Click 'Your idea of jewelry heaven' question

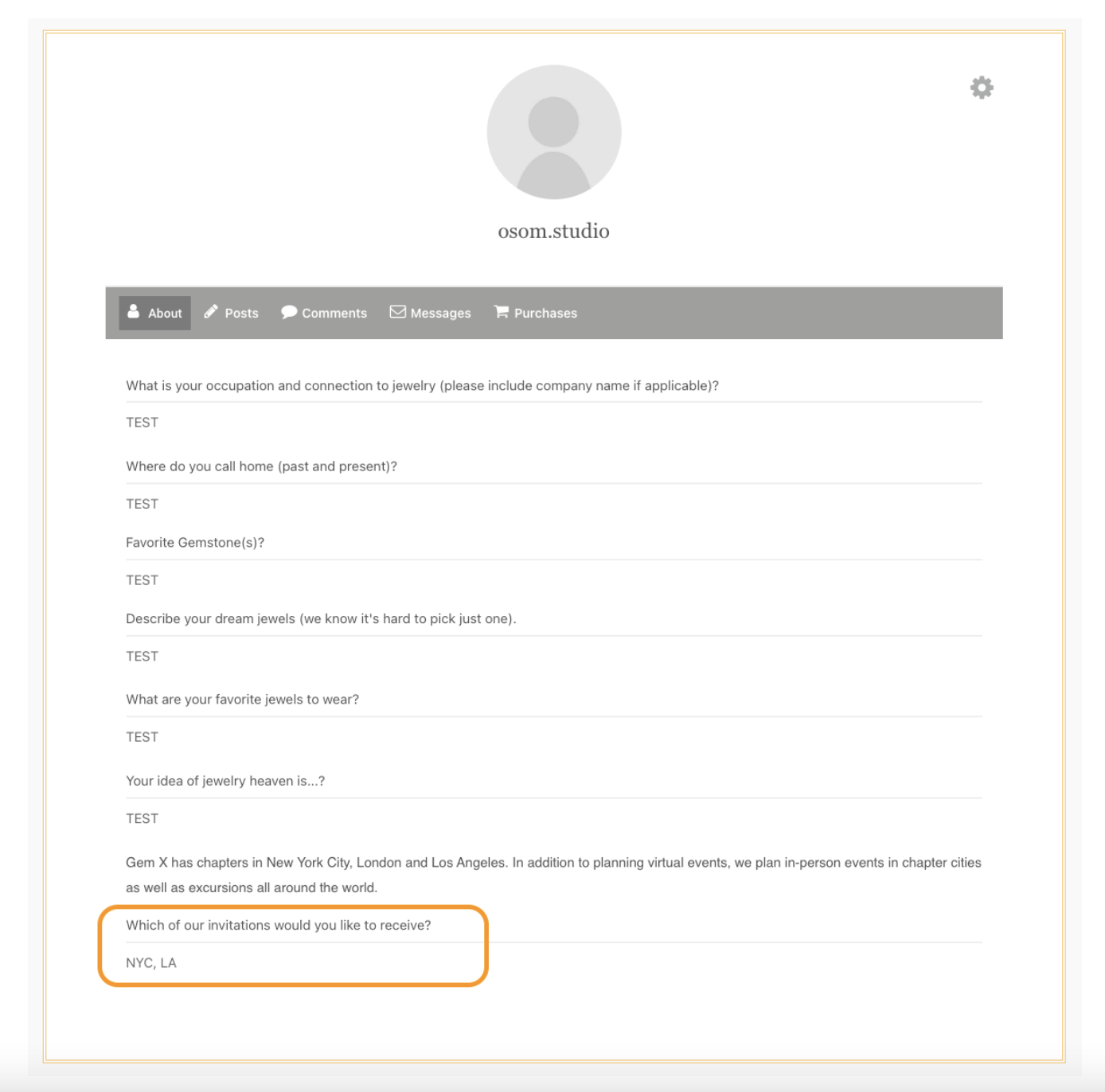tap(225, 782)
